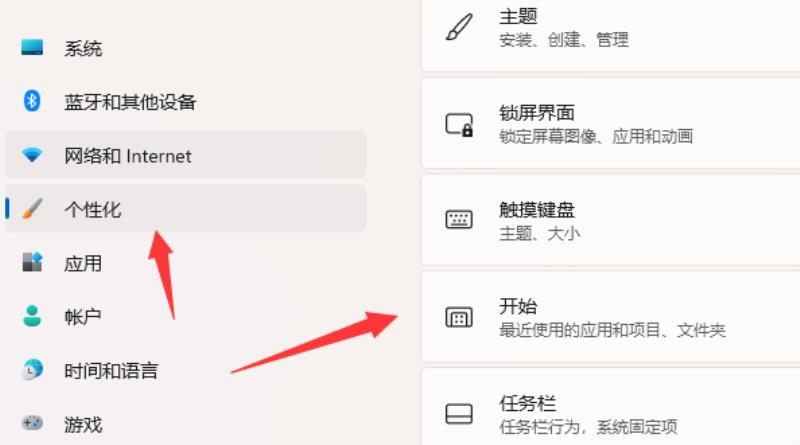Open 开始 settings entry
The height and width of the screenshot is (445, 800).
click(x=610, y=317)
